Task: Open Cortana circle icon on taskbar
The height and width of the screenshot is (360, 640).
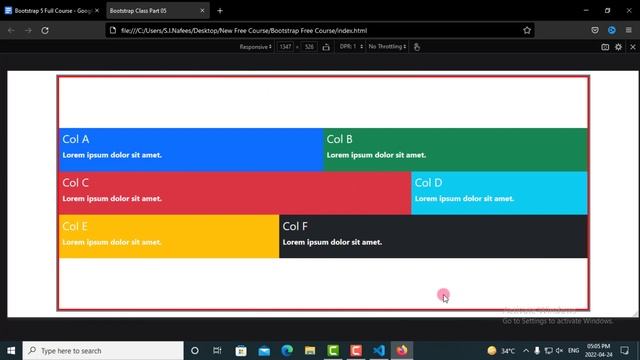Action: 195,351
